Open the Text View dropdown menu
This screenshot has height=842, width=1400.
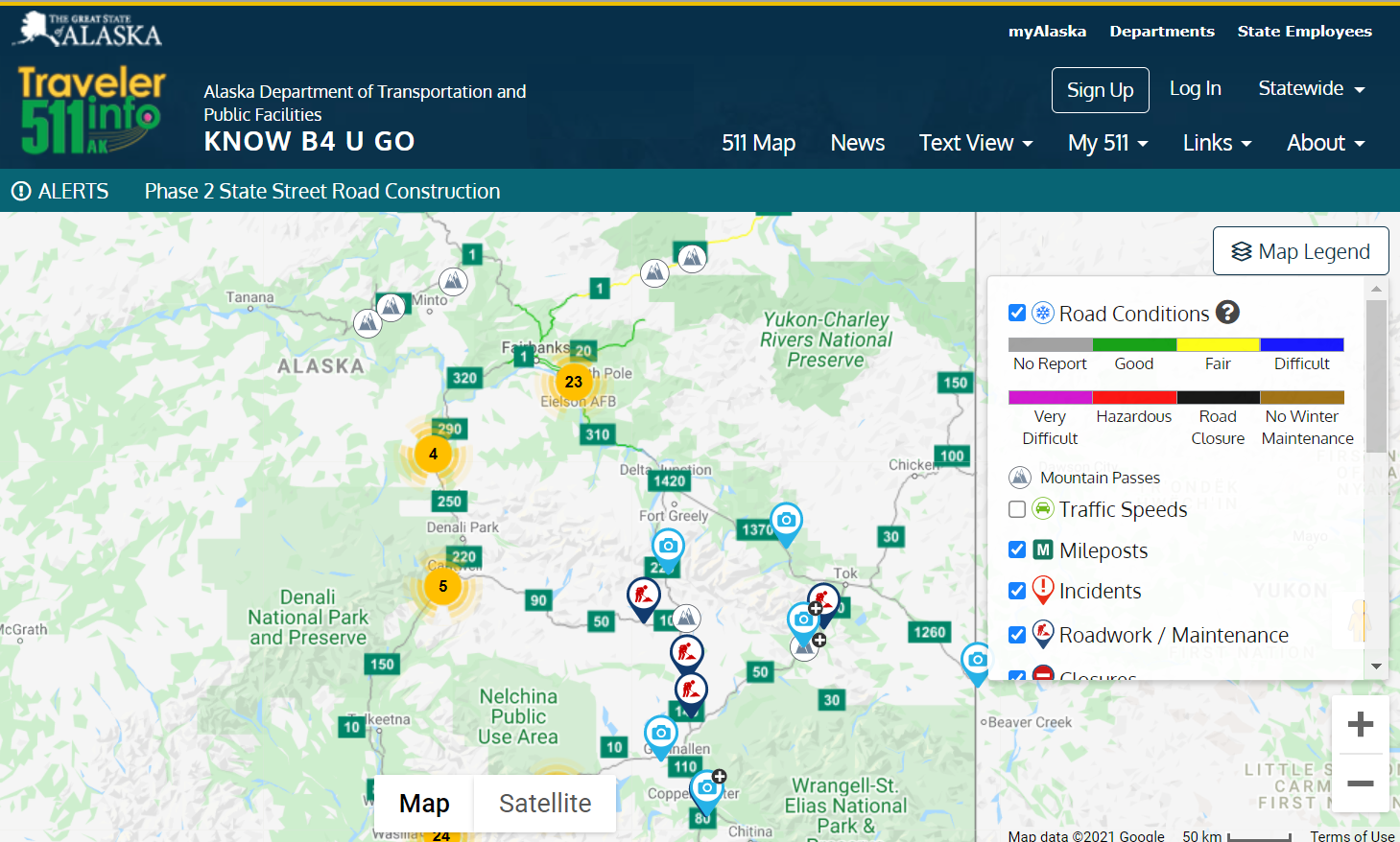click(x=975, y=143)
